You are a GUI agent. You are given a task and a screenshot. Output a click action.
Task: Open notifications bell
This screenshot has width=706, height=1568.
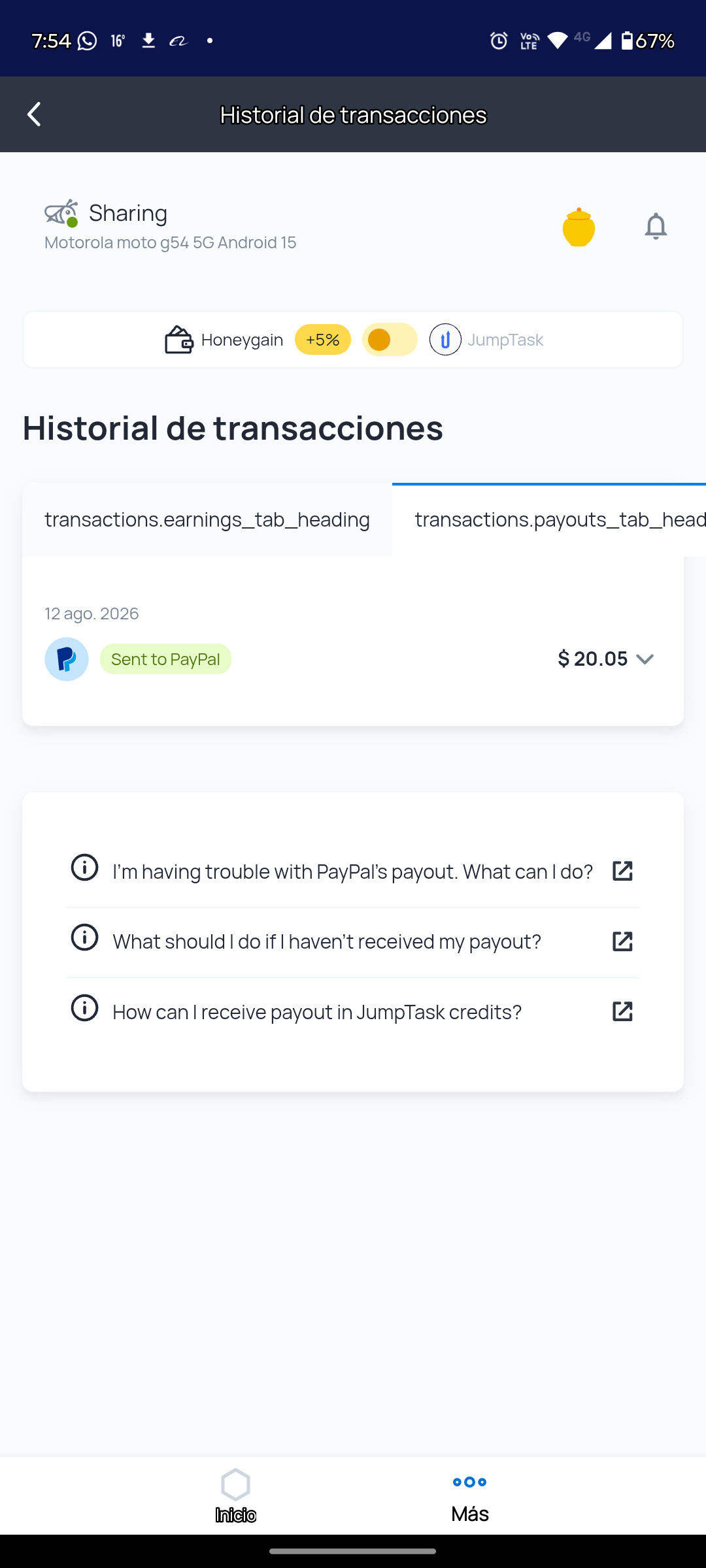coord(656,227)
